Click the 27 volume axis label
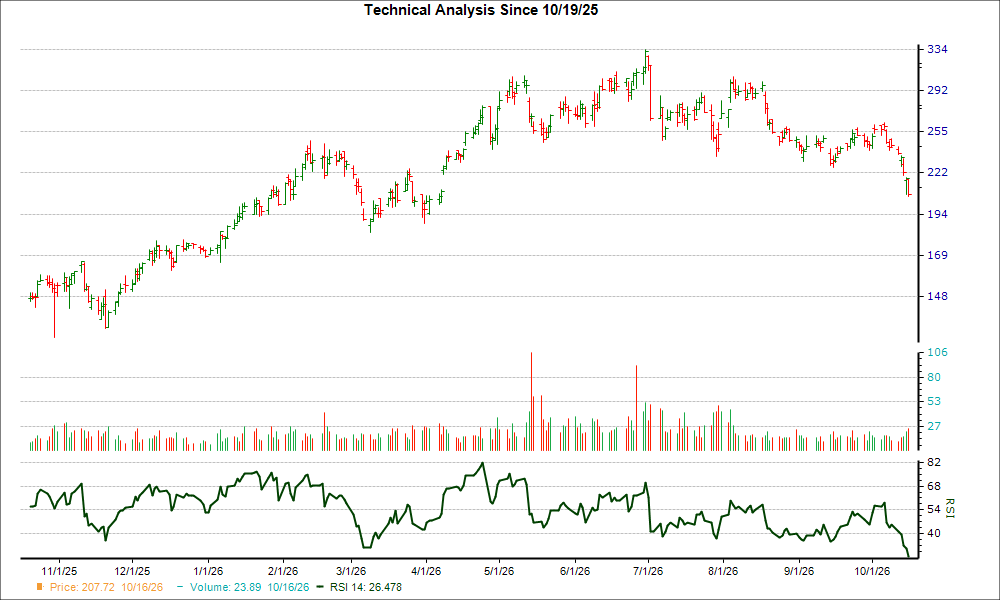The height and width of the screenshot is (600, 1000). [934, 427]
